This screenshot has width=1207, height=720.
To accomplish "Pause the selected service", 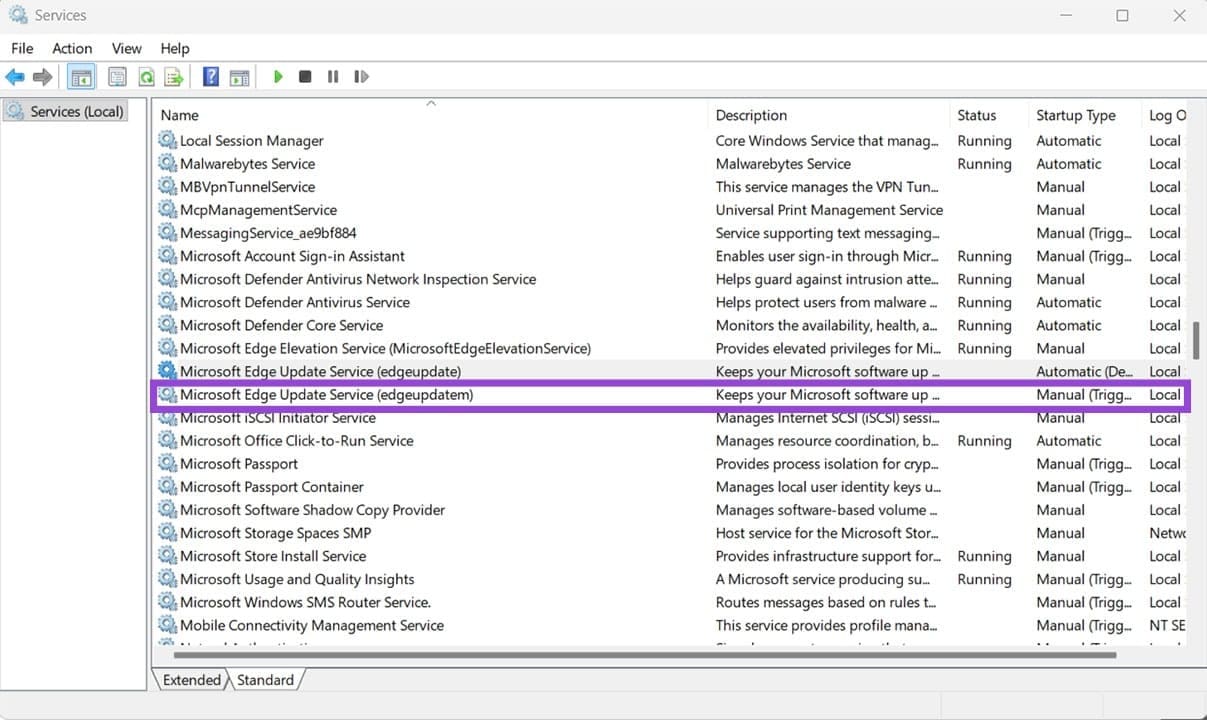I will [x=333, y=76].
